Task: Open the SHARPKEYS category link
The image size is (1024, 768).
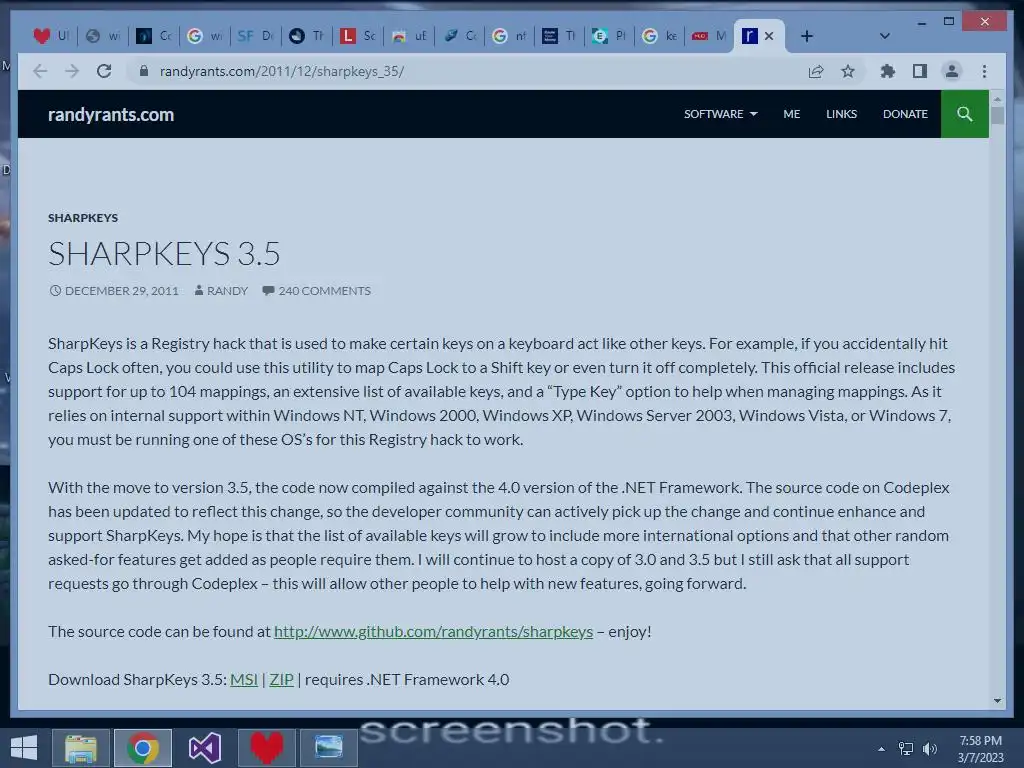Action: pyautogui.click(x=83, y=217)
